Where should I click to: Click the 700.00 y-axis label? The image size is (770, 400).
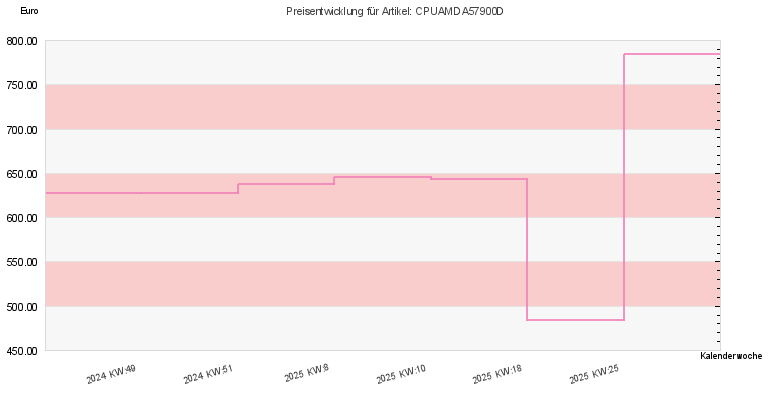pyautogui.click(x=22, y=130)
